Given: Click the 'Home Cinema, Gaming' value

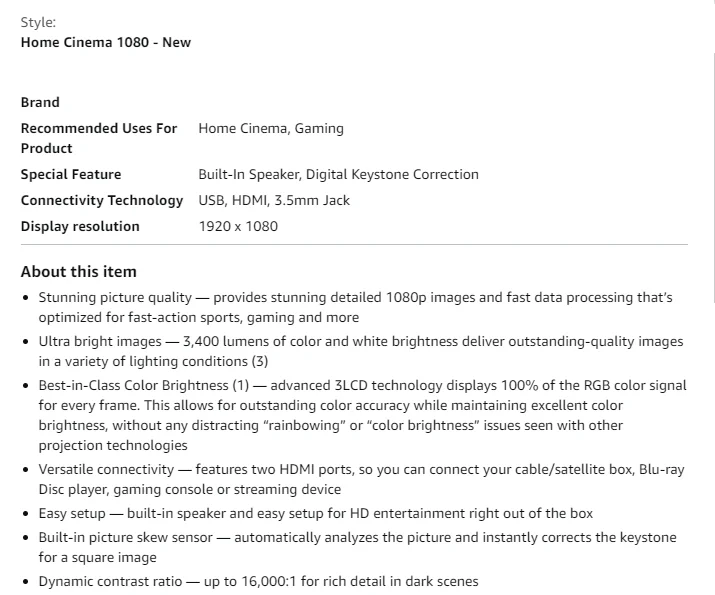Looking at the screenshot, I should click(270, 128).
